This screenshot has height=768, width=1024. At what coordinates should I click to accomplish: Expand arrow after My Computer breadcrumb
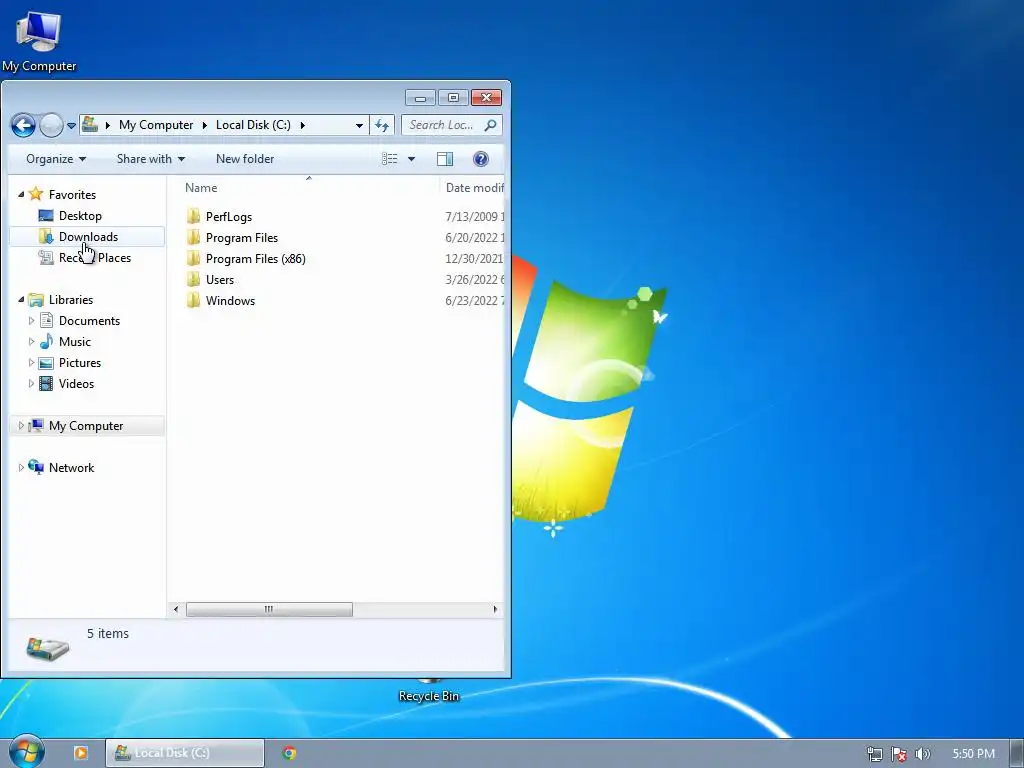(204, 125)
